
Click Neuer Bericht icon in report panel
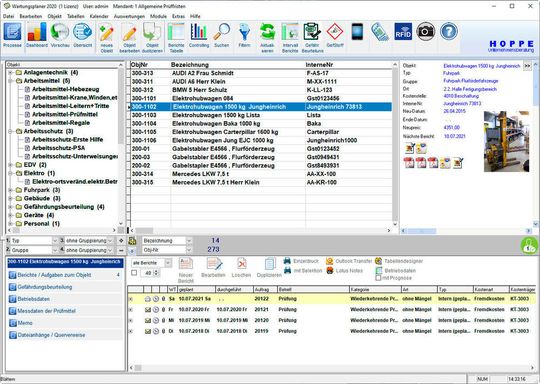[x=186, y=270]
